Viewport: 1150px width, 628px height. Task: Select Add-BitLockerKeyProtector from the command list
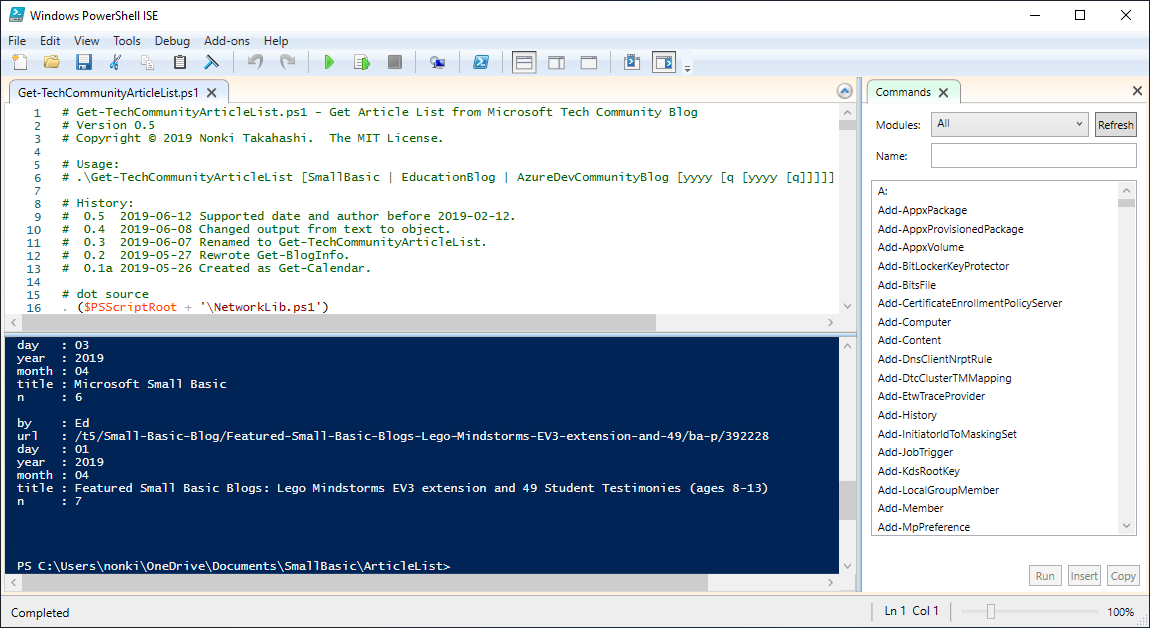pyautogui.click(x=944, y=265)
